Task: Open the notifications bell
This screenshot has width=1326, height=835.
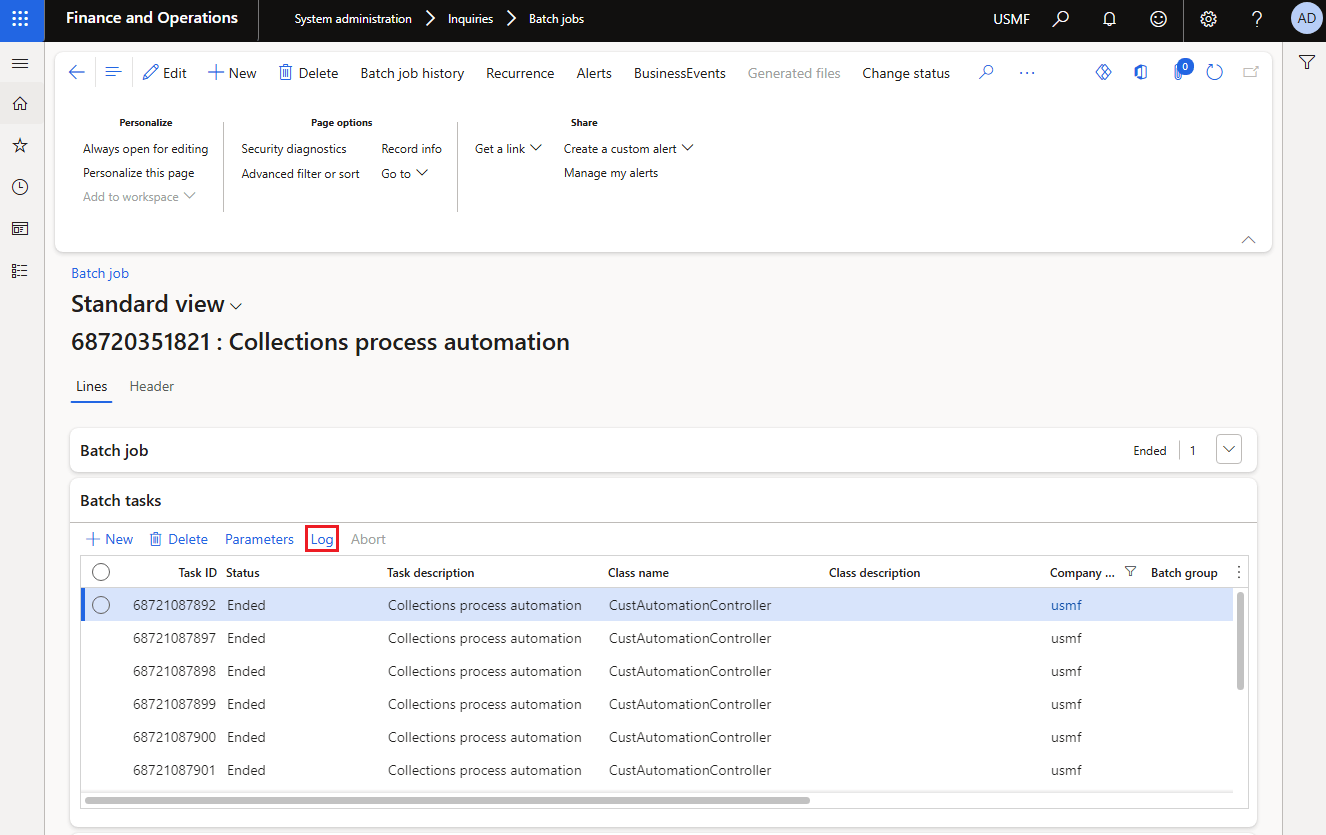Action: [1109, 19]
